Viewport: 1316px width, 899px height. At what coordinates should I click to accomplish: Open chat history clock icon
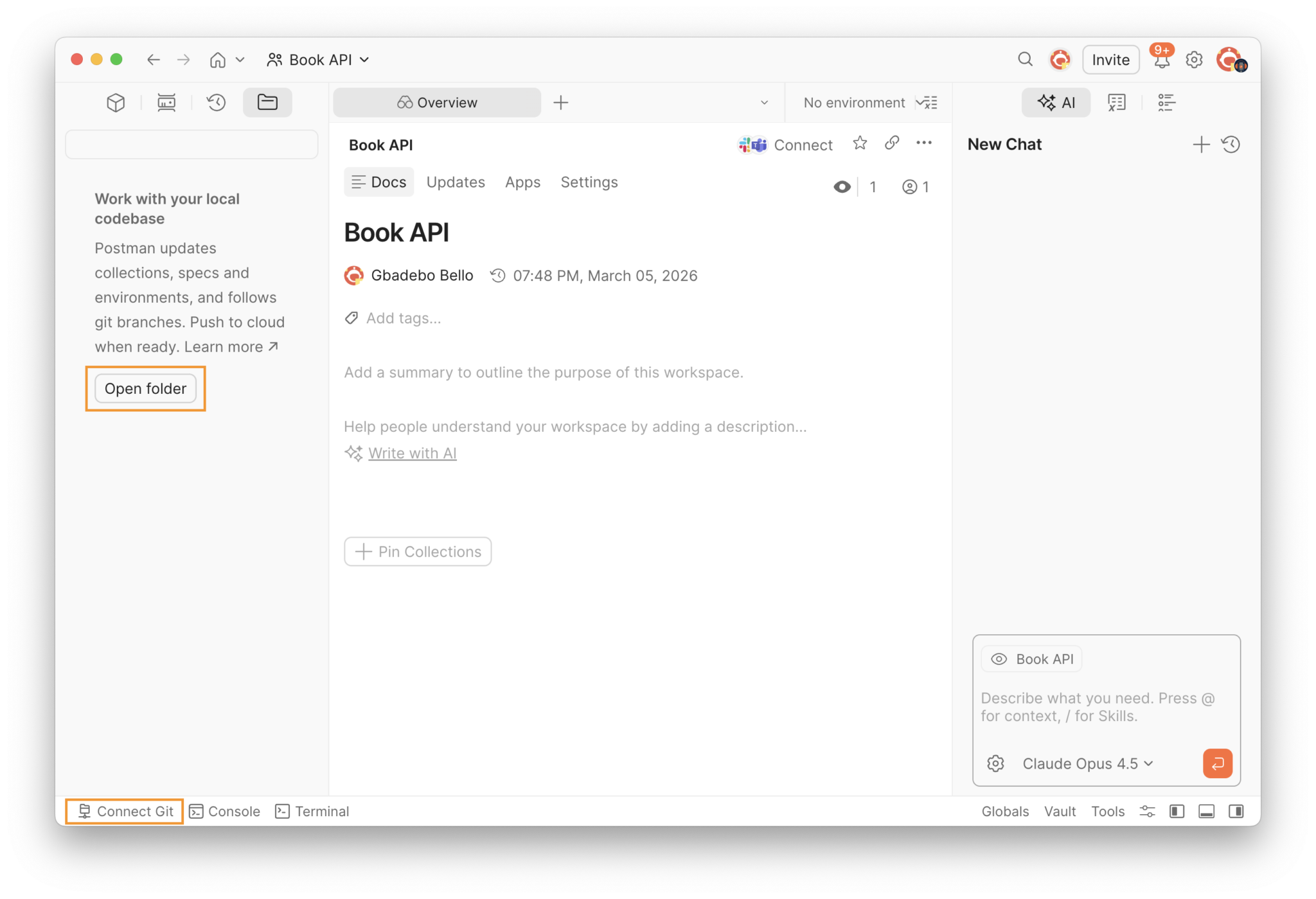pyautogui.click(x=1231, y=145)
